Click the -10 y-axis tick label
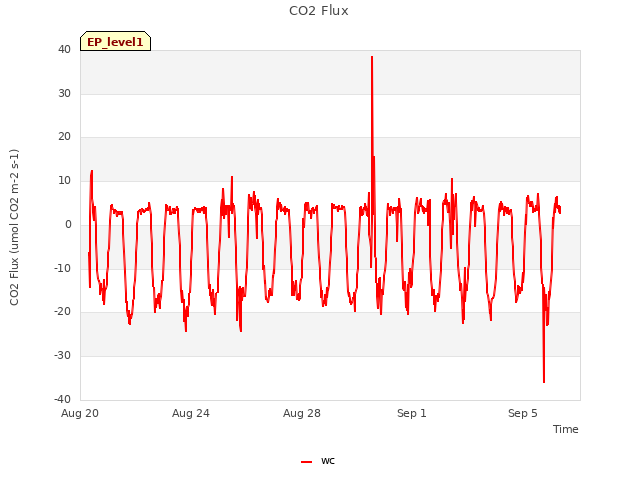 [63, 268]
